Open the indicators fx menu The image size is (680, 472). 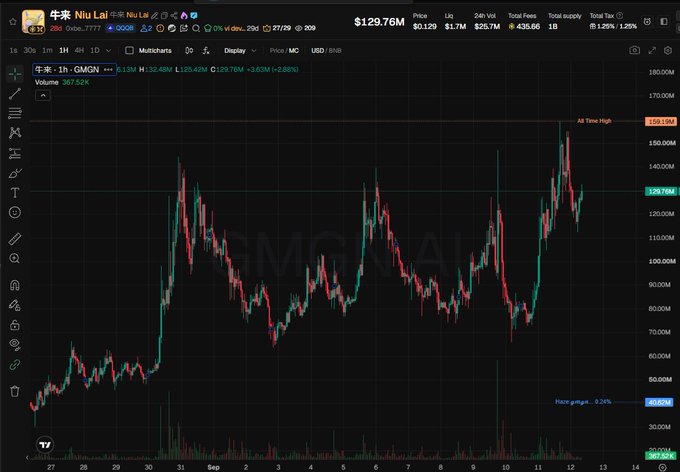206,50
